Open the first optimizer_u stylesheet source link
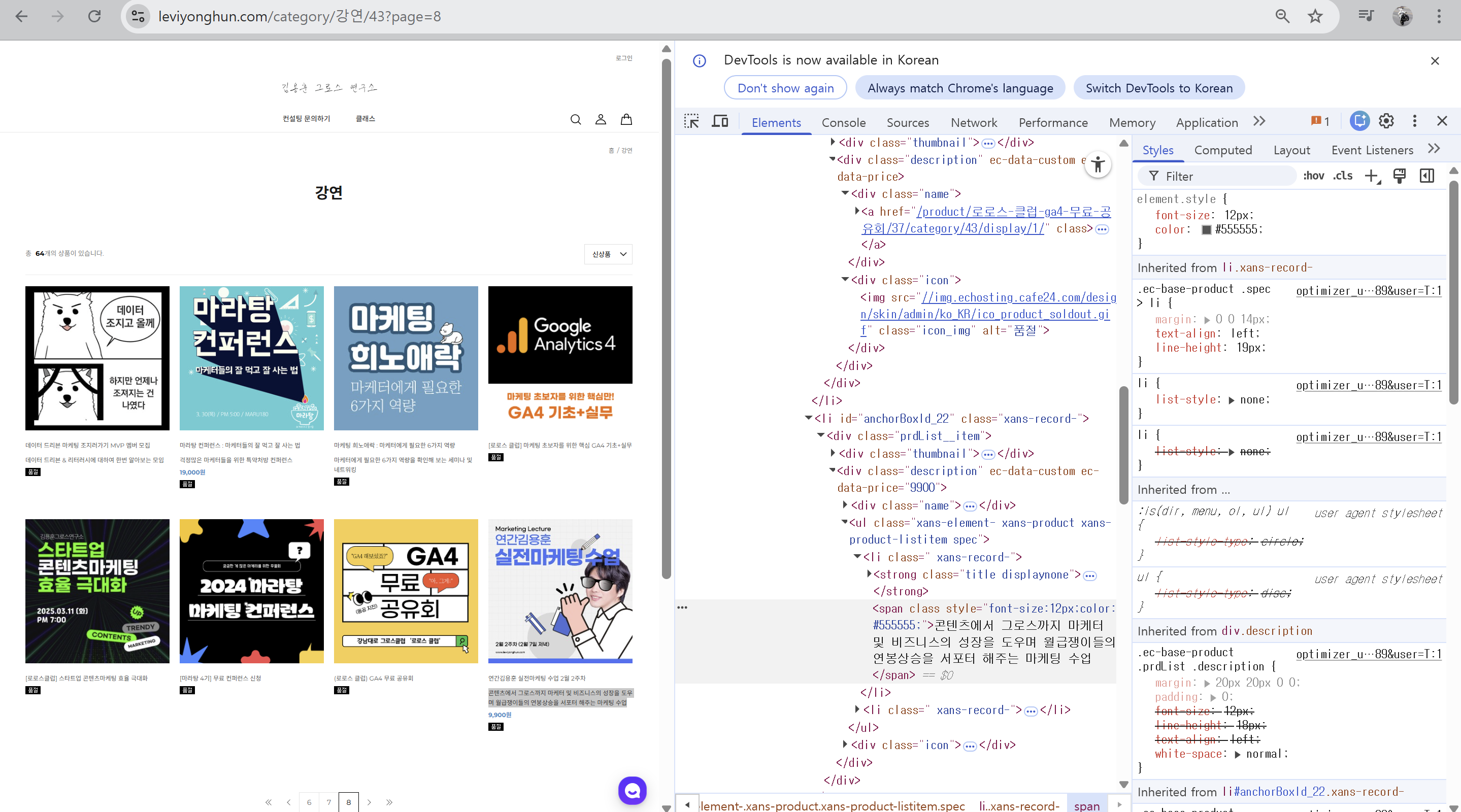The width and height of the screenshot is (1461, 812). 1369,291
